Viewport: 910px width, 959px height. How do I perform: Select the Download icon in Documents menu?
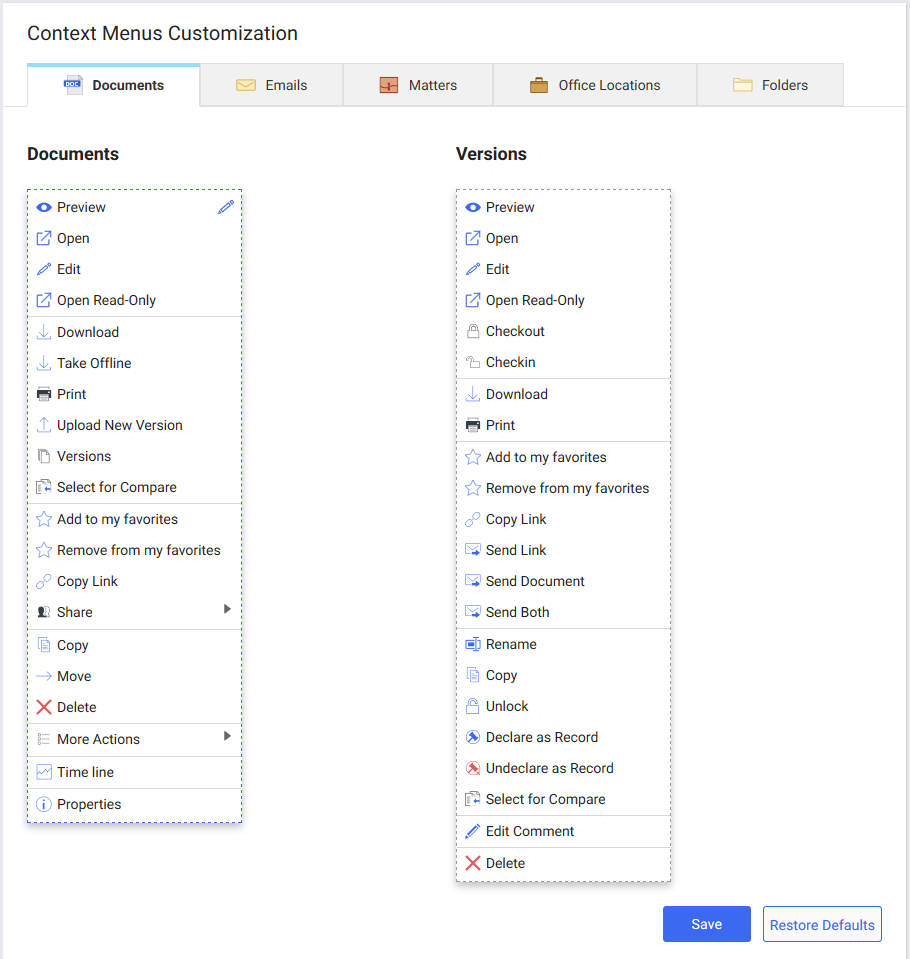click(x=44, y=332)
